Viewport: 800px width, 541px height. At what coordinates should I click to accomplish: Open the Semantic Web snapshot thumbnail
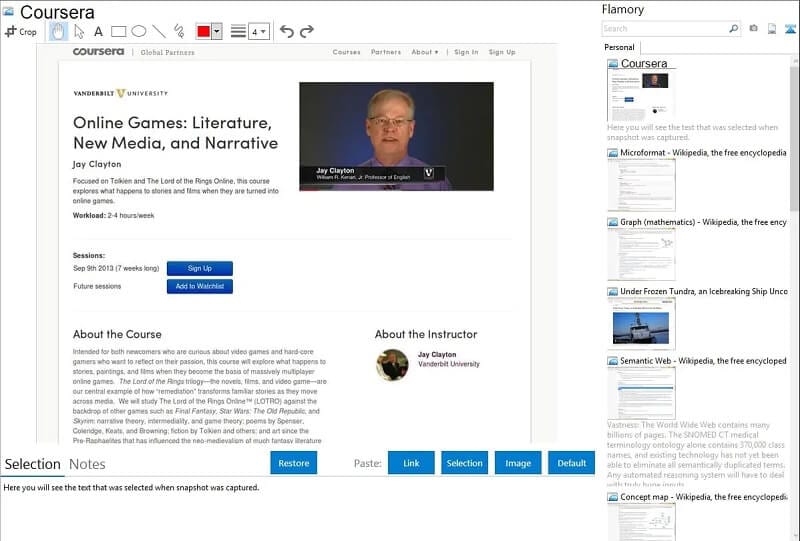click(x=642, y=393)
